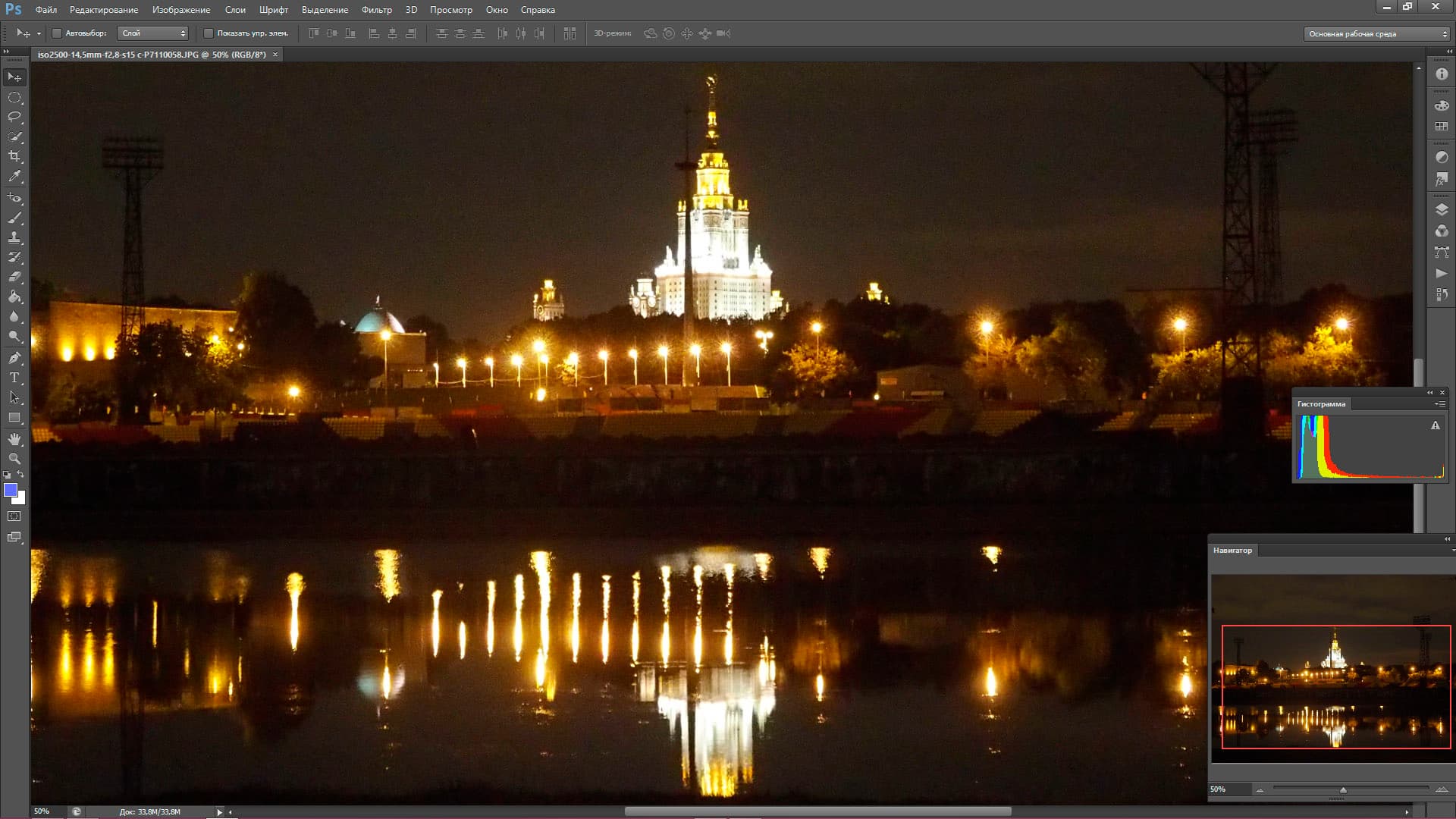Open the Layers panel icon
Screen dimensions: 1456x819
pos(1442,210)
